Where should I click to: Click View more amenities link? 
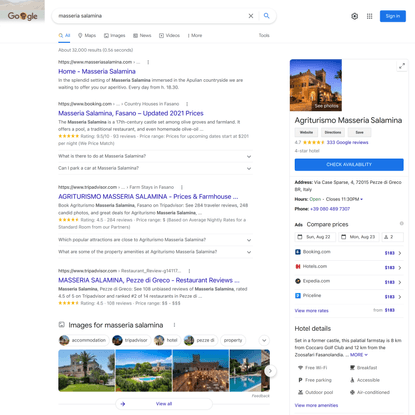click(x=316, y=405)
